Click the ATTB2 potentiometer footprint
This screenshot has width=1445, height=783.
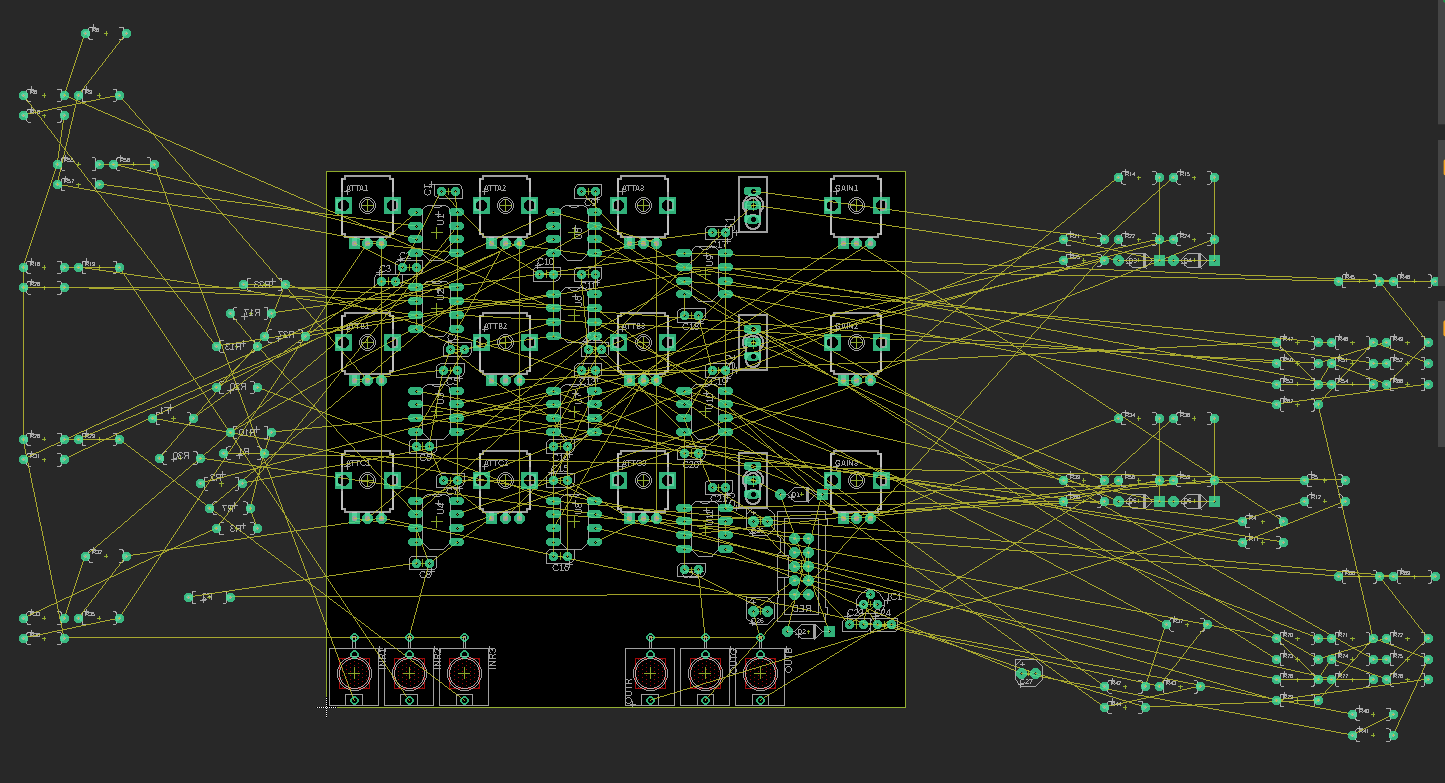click(505, 348)
